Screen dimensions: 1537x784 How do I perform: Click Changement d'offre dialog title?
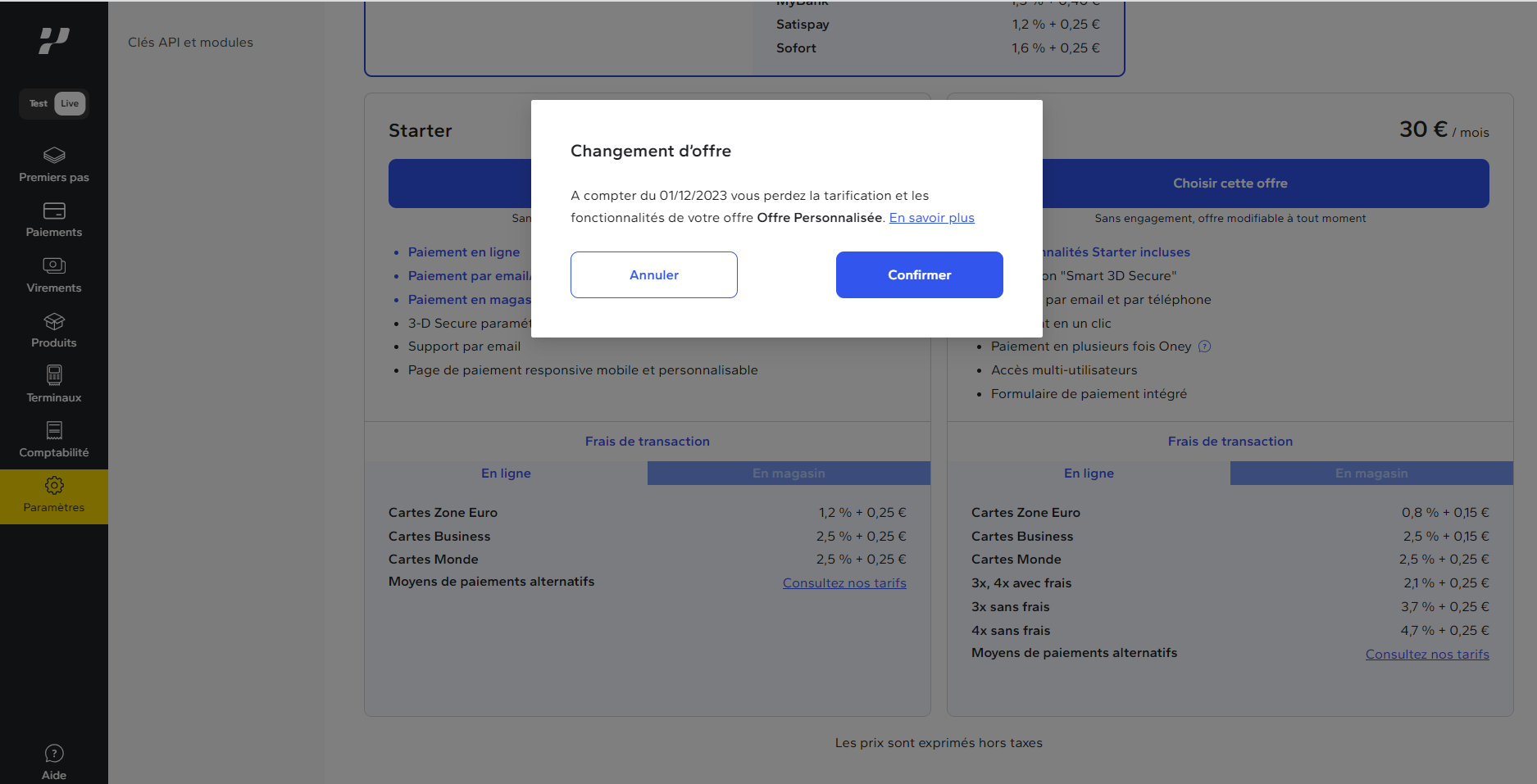click(651, 151)
